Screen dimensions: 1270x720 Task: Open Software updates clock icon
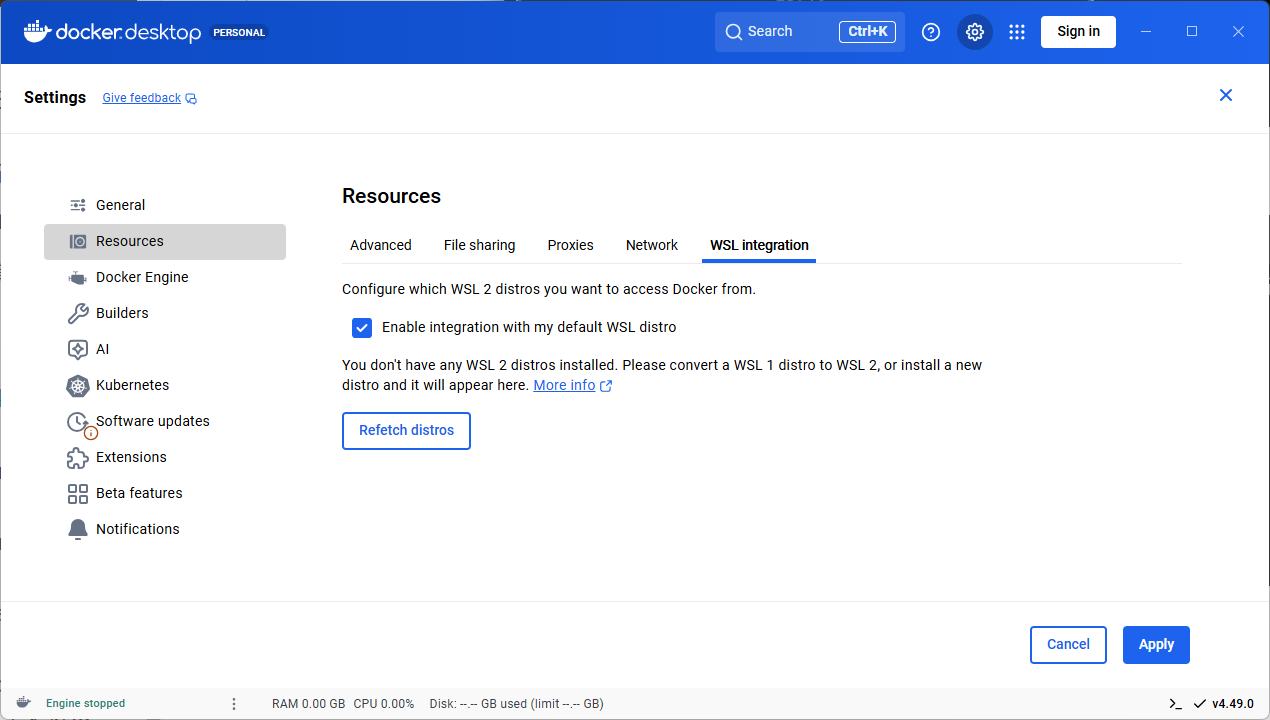77,421
